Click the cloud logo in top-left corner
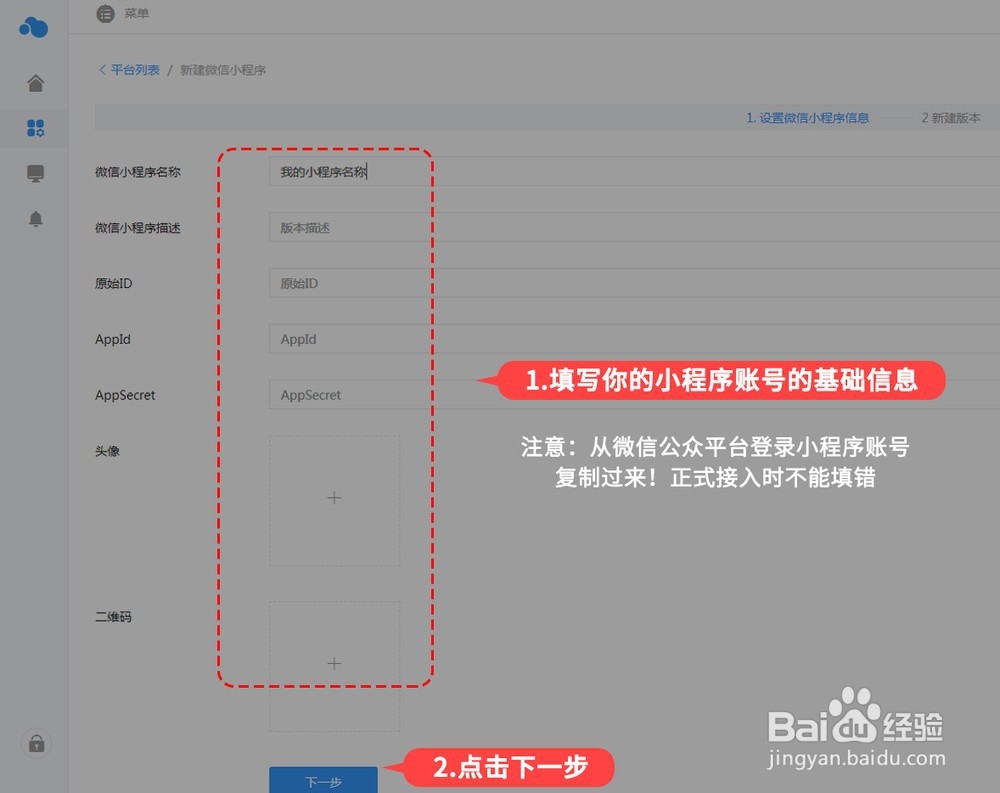Image resolution: width=1000 pixels, height=793 pixels. pyautogui.click(x=33, y=28)
